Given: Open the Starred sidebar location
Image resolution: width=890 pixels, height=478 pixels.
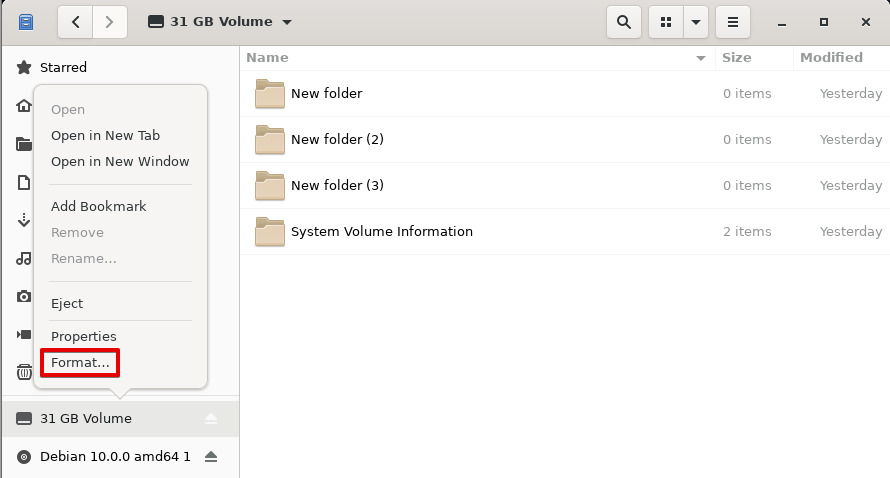Looking at the screenshot, I should [63, 68].
